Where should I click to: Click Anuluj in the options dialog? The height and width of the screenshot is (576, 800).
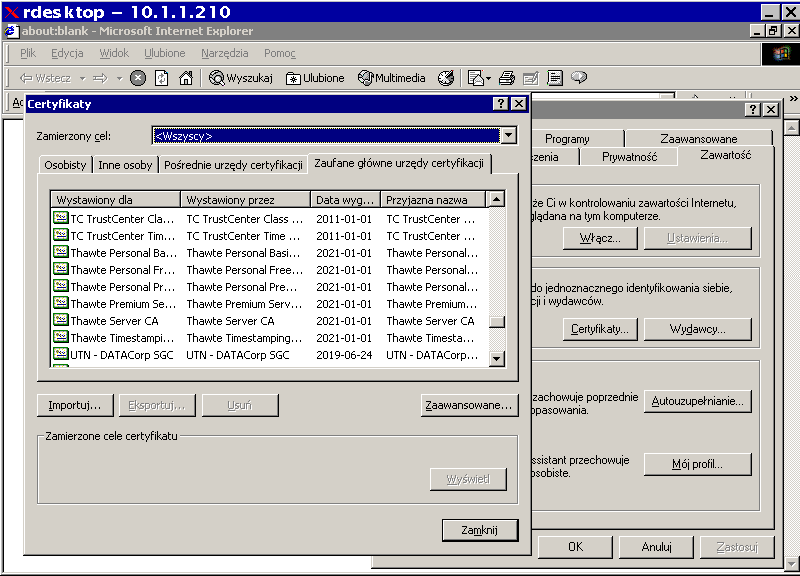coord(657,547)
